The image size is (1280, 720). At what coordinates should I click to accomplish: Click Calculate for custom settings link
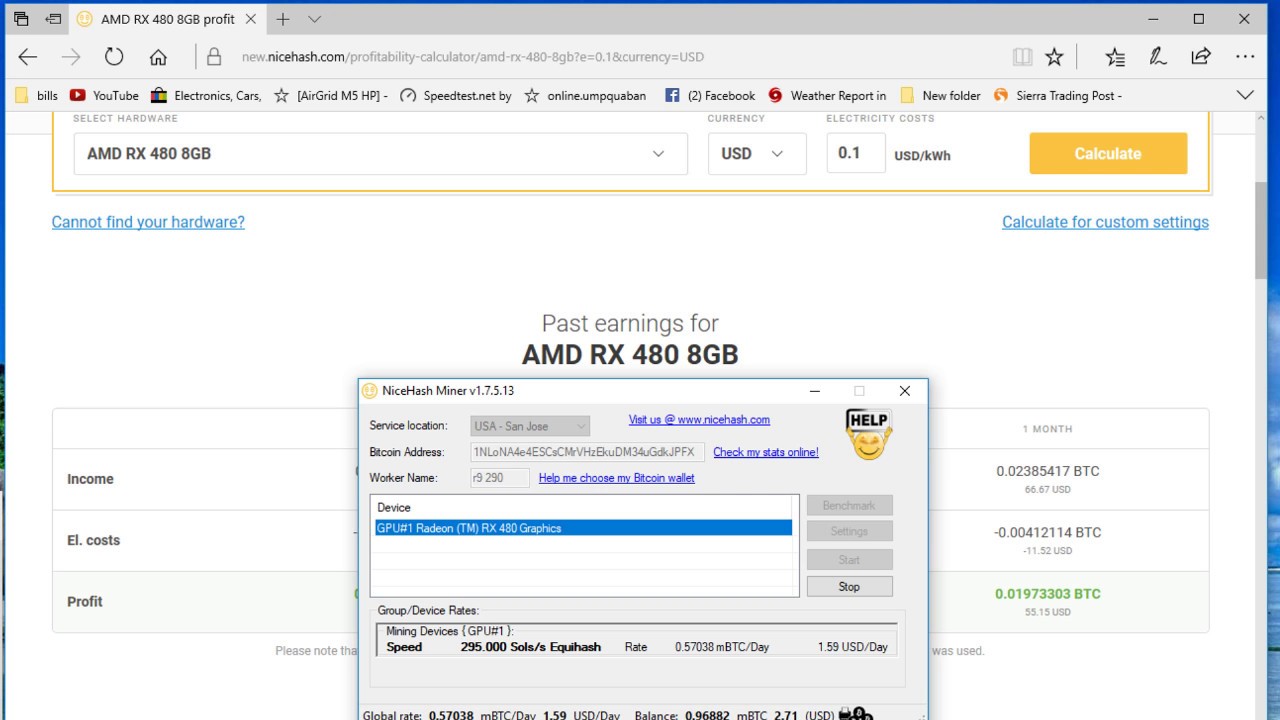click(1105, 222)
